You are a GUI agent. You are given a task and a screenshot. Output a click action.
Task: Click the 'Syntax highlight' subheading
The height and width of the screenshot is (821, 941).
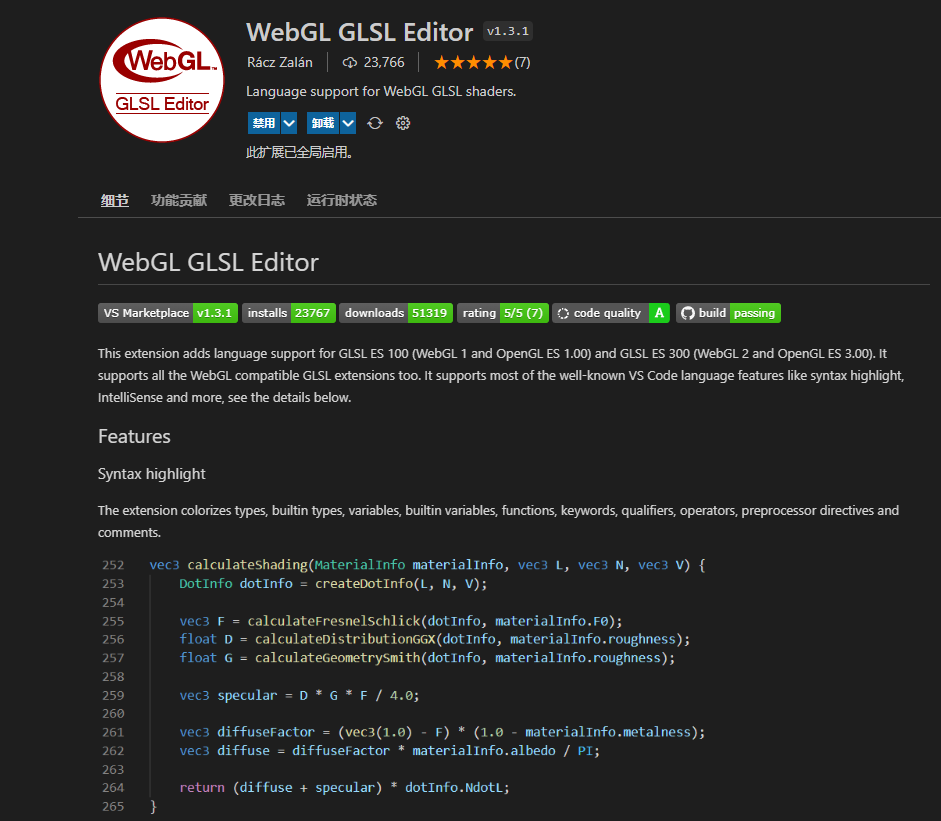pos(152,474)
